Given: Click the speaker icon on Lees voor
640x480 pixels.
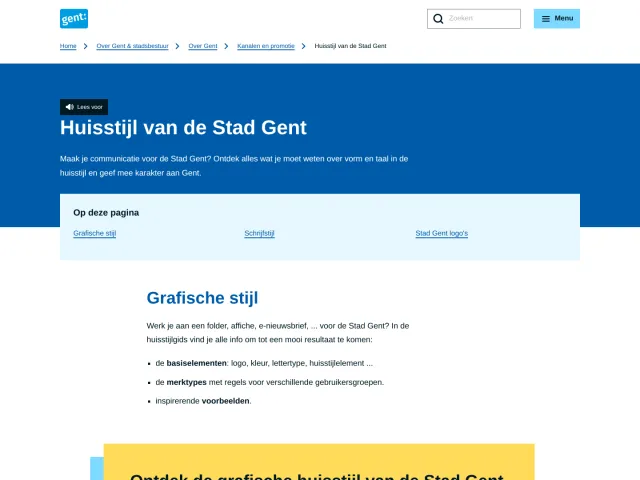Looking at the screenshot, I should tap(70, 107).
